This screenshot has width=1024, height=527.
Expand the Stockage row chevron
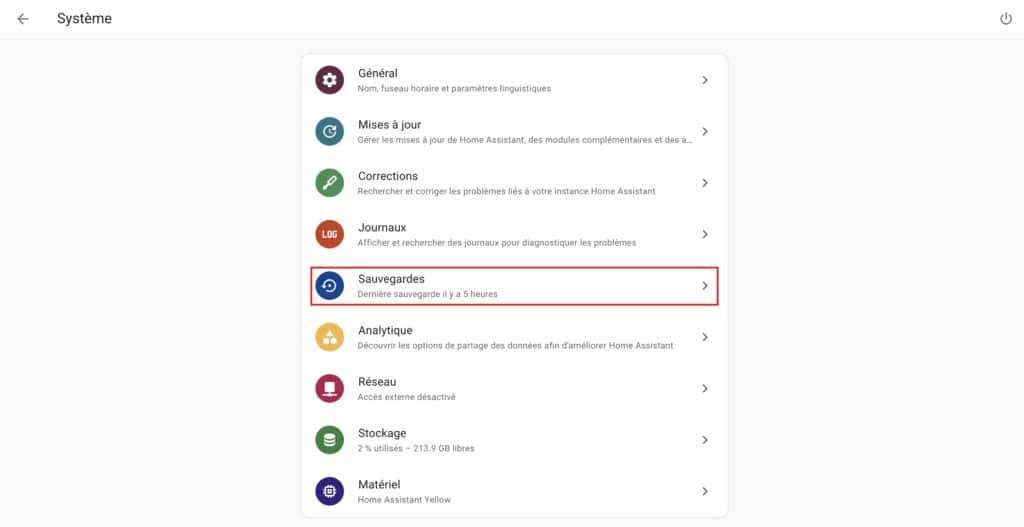click(x=705, y=440)
